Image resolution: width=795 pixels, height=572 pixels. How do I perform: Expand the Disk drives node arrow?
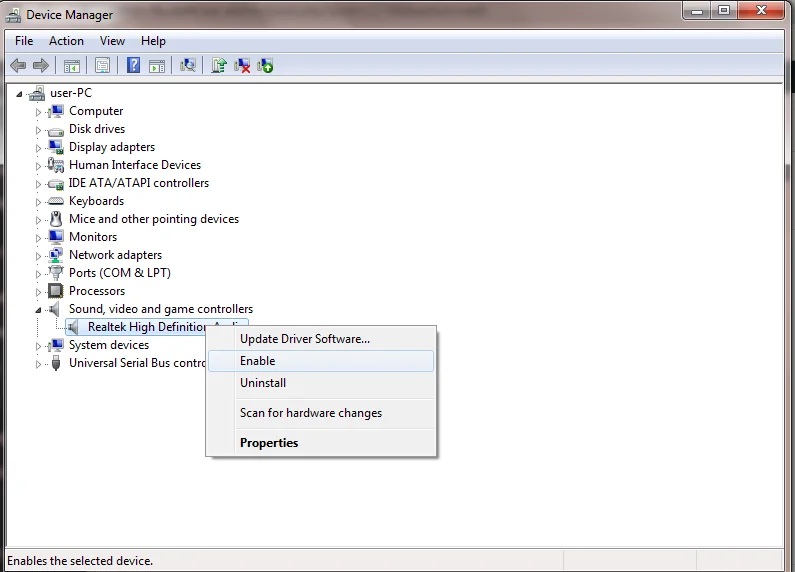point(38,130)
